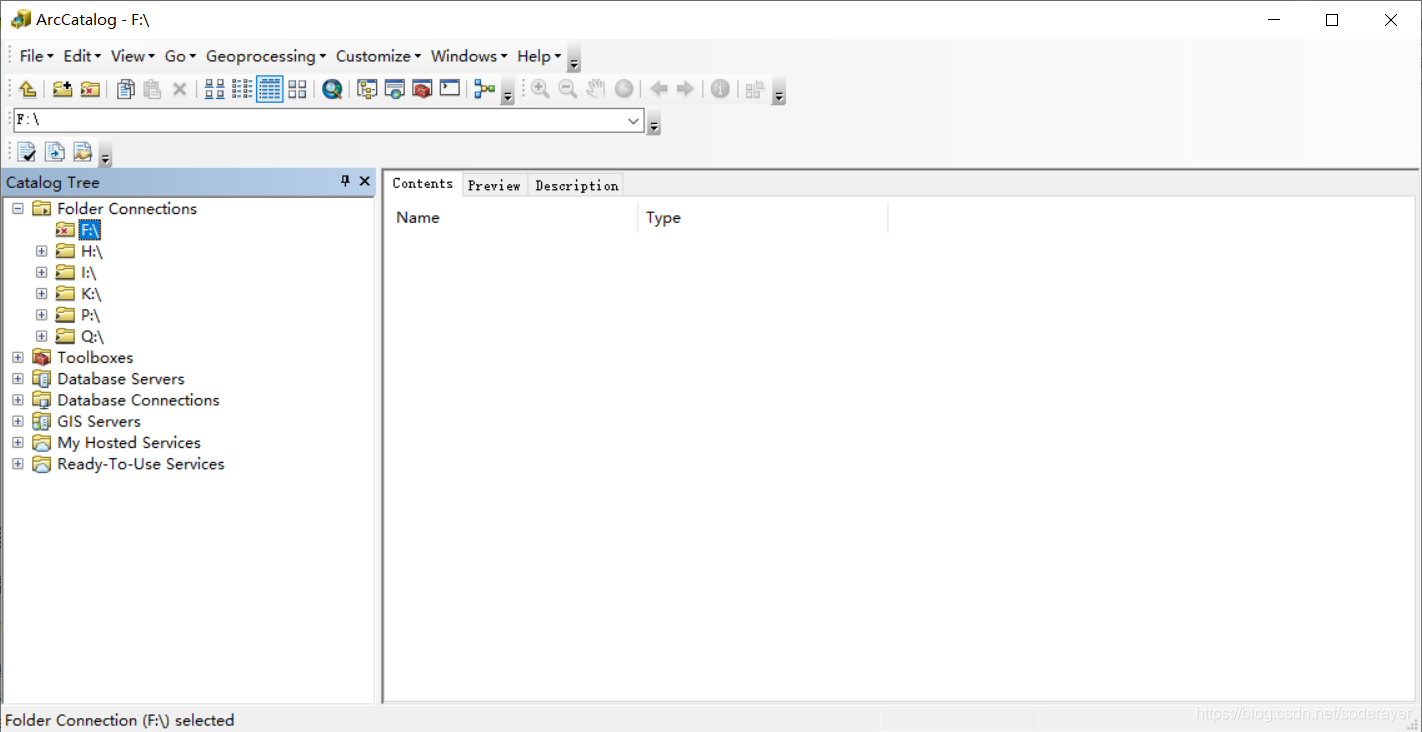The image size is (1422, 732).
Task: Switch to Large Icons view
Action: (214, 89)
